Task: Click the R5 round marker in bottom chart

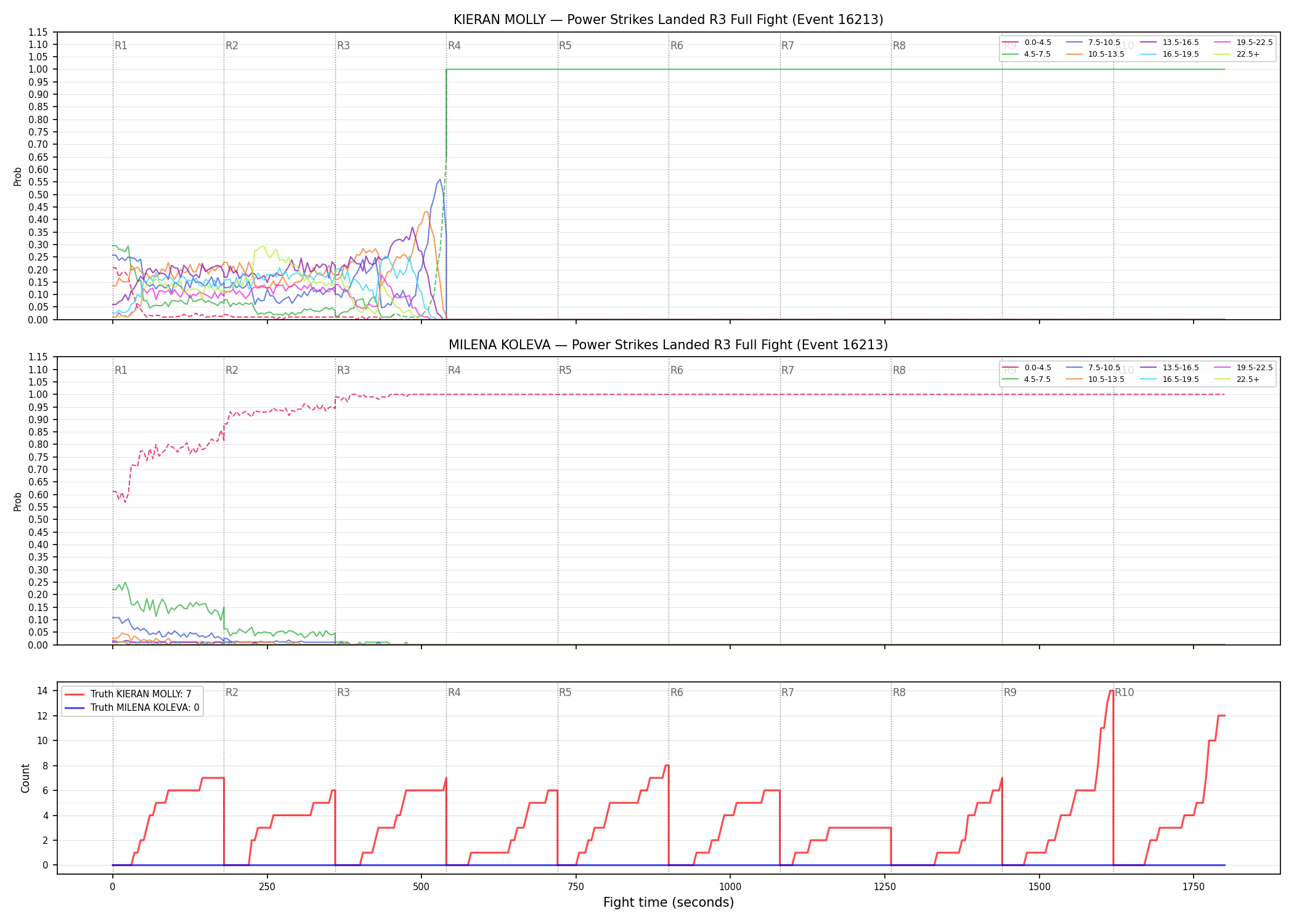Action: [x=565, y=692]
